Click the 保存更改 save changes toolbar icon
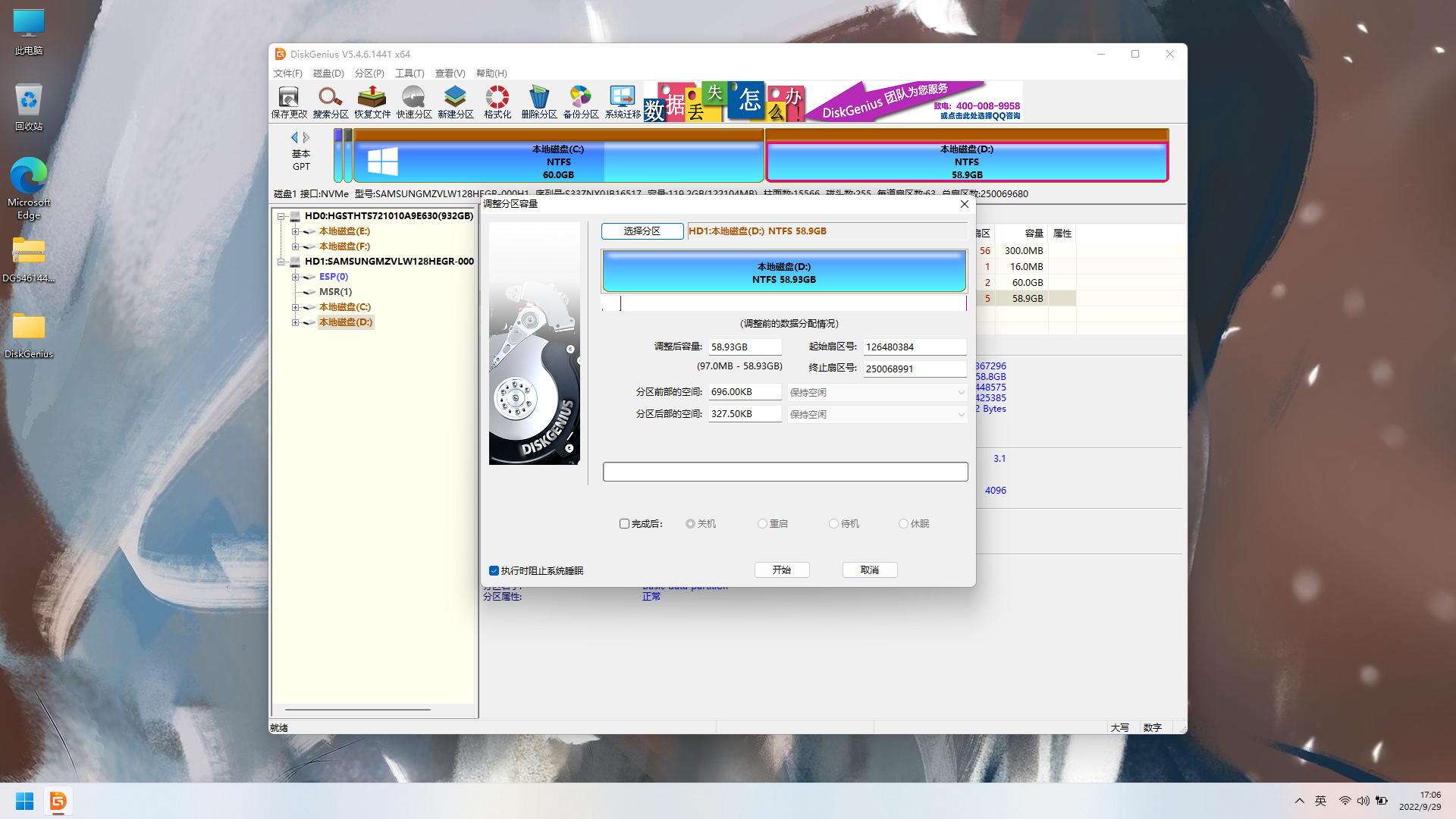Screen dimensions: 1456x819 pyautogui.click(x=289, y=102)
